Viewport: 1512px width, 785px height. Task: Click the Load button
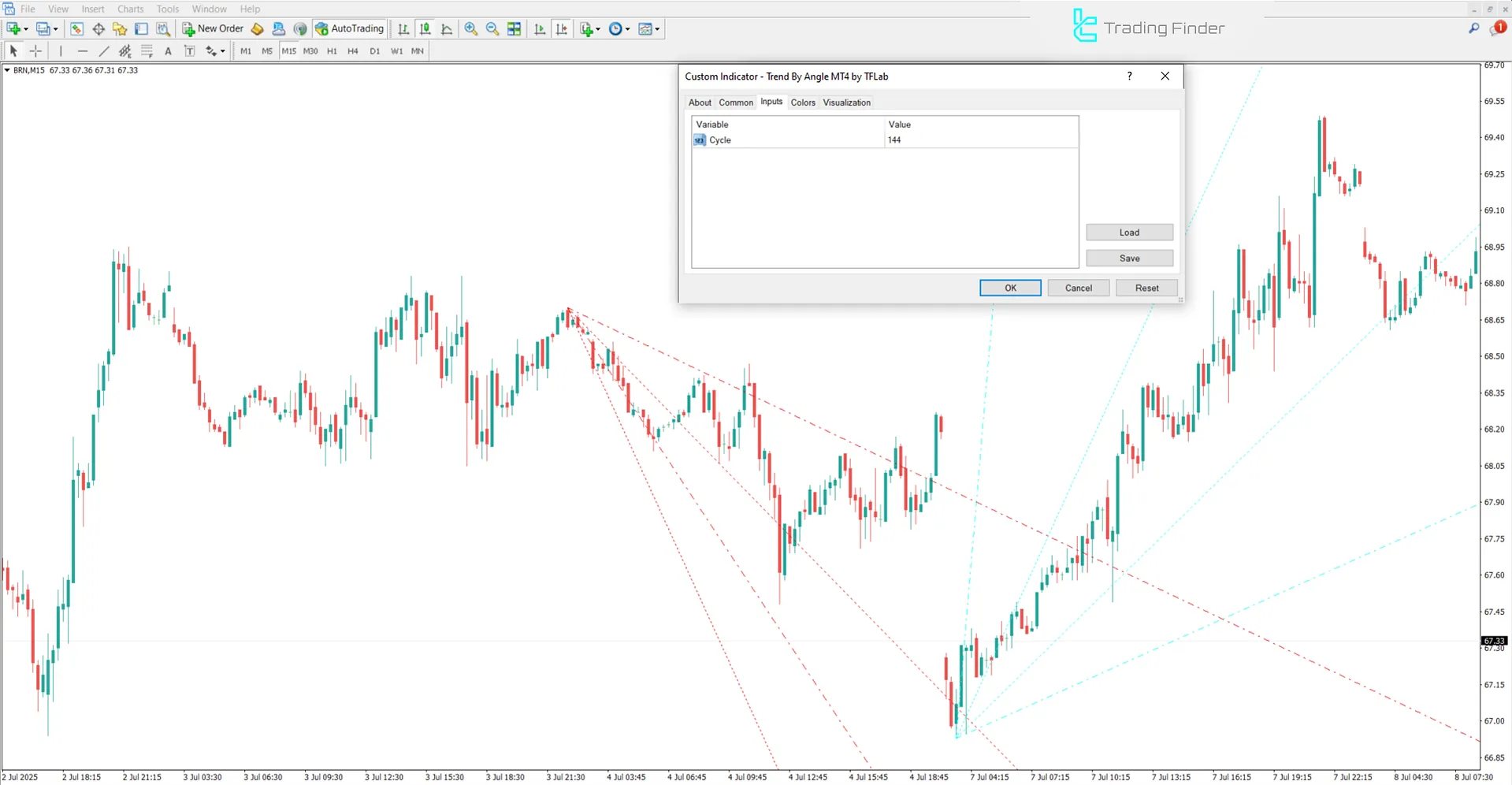tap(1129, 232)
